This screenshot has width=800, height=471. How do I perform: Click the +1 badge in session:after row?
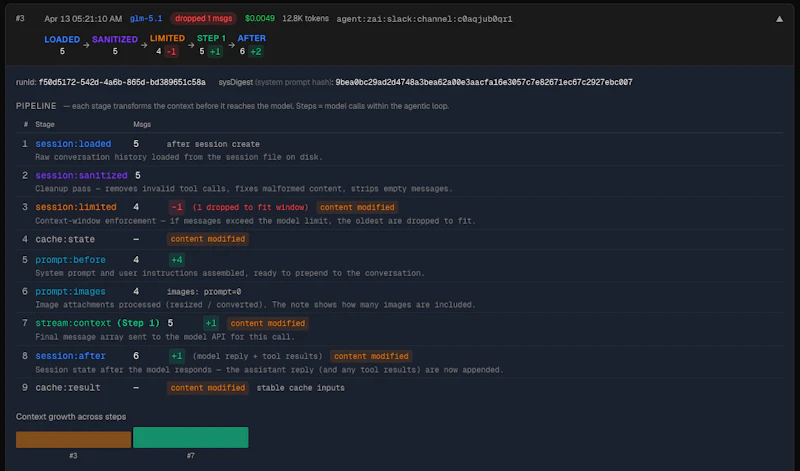(177, 356)
